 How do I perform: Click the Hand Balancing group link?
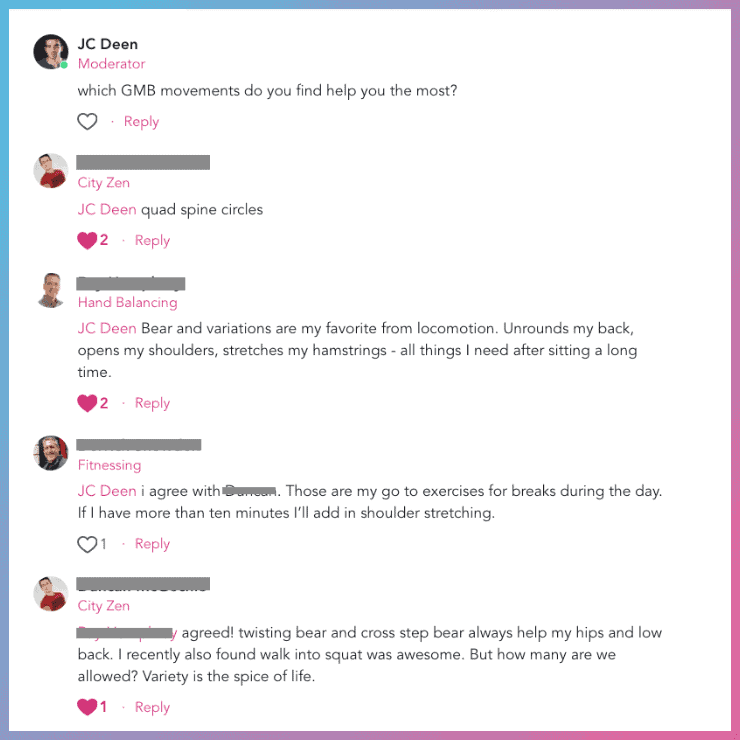[x=127, y=302]
